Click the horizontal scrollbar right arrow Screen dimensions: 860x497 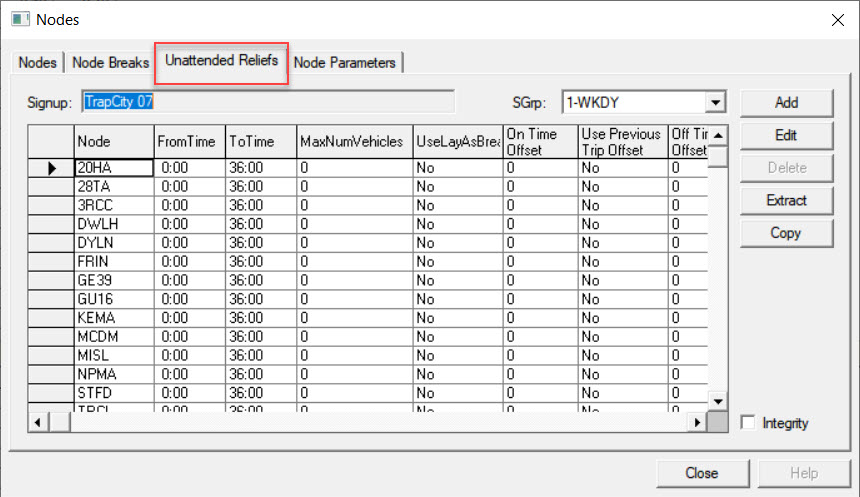tap(698, 423)
